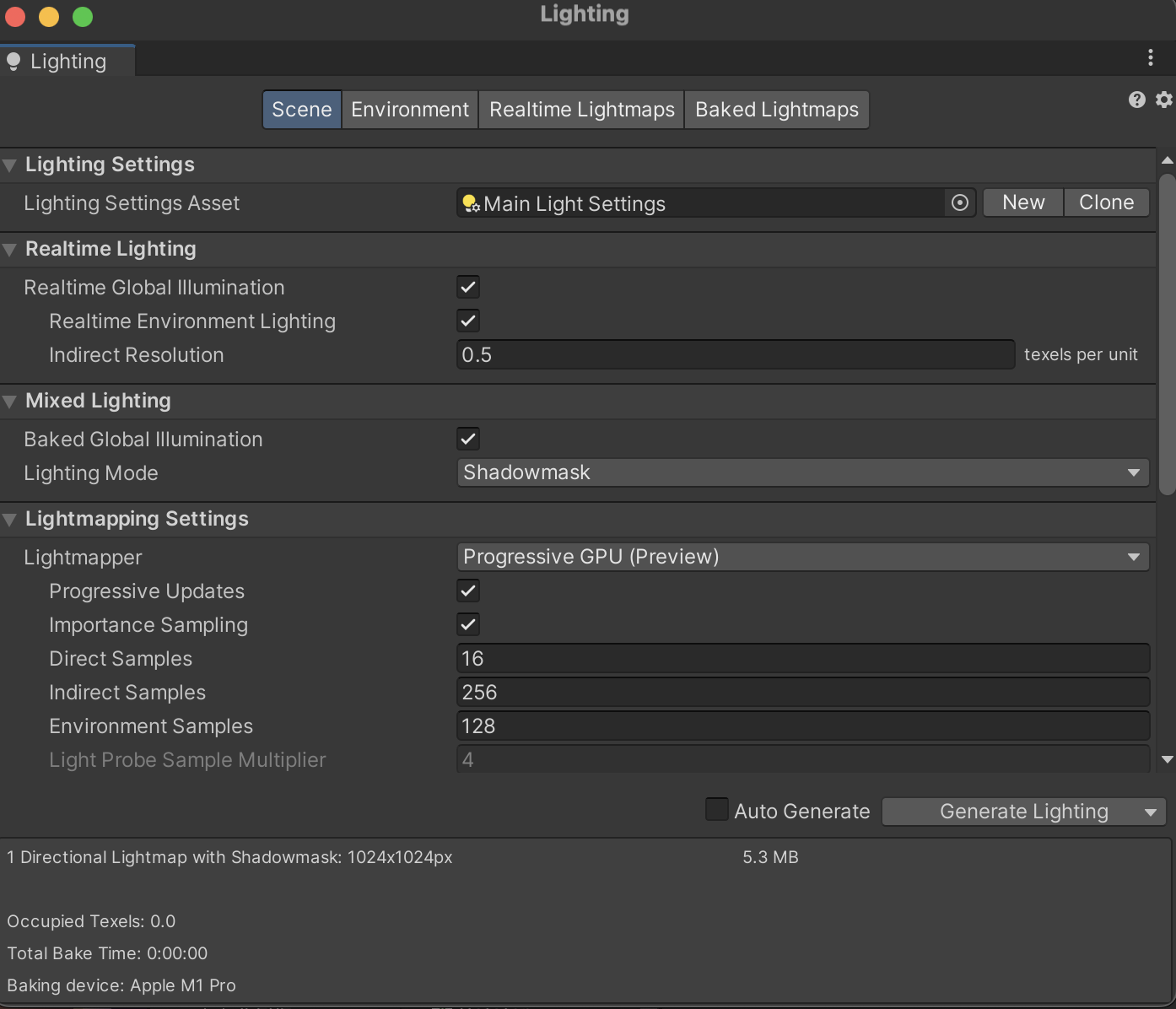Click the '5.3 MB' lightmap size text
1176x1009 pixels.
(770, 857)
